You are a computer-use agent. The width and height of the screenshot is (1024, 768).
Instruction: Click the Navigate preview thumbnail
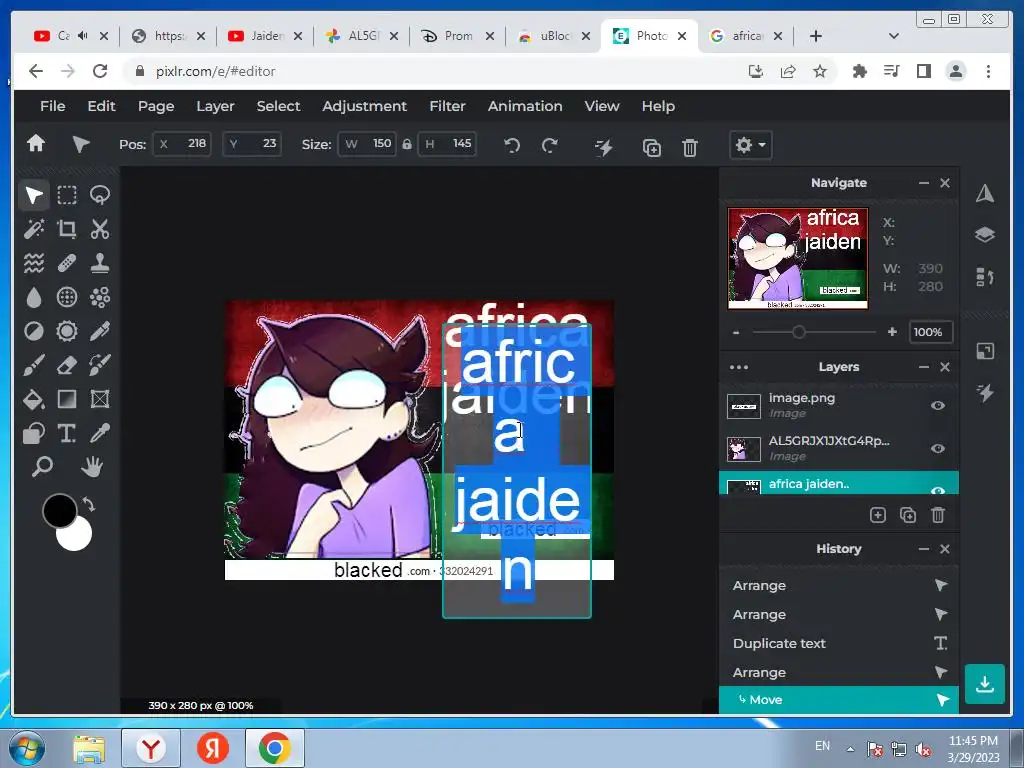tap(798, 259)
